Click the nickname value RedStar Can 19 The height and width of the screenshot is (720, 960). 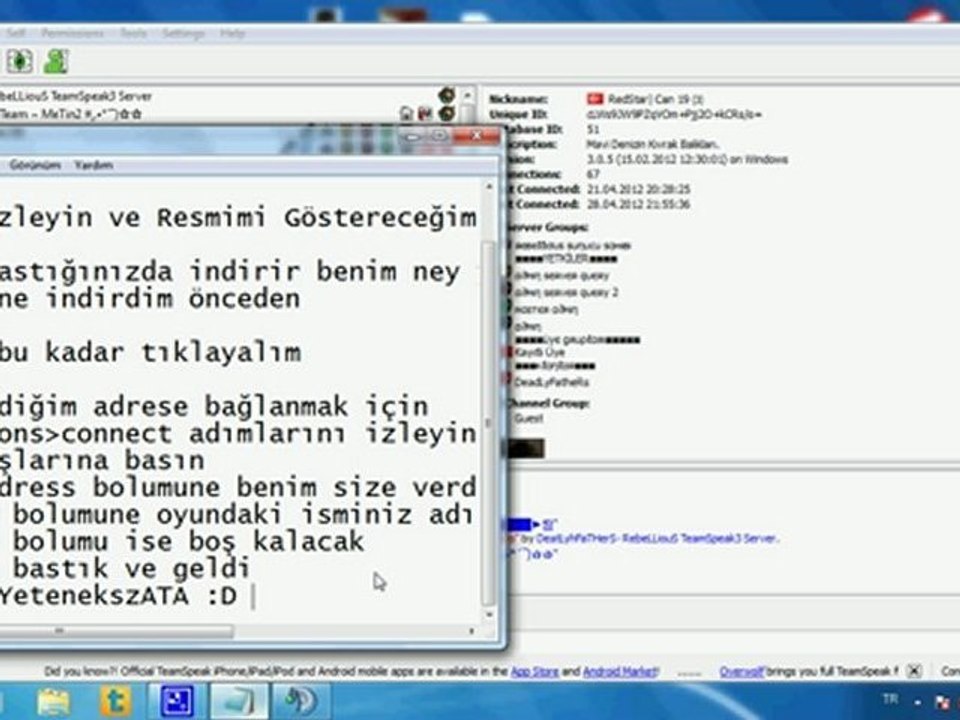pyautogui.click(x=655, y=99)
